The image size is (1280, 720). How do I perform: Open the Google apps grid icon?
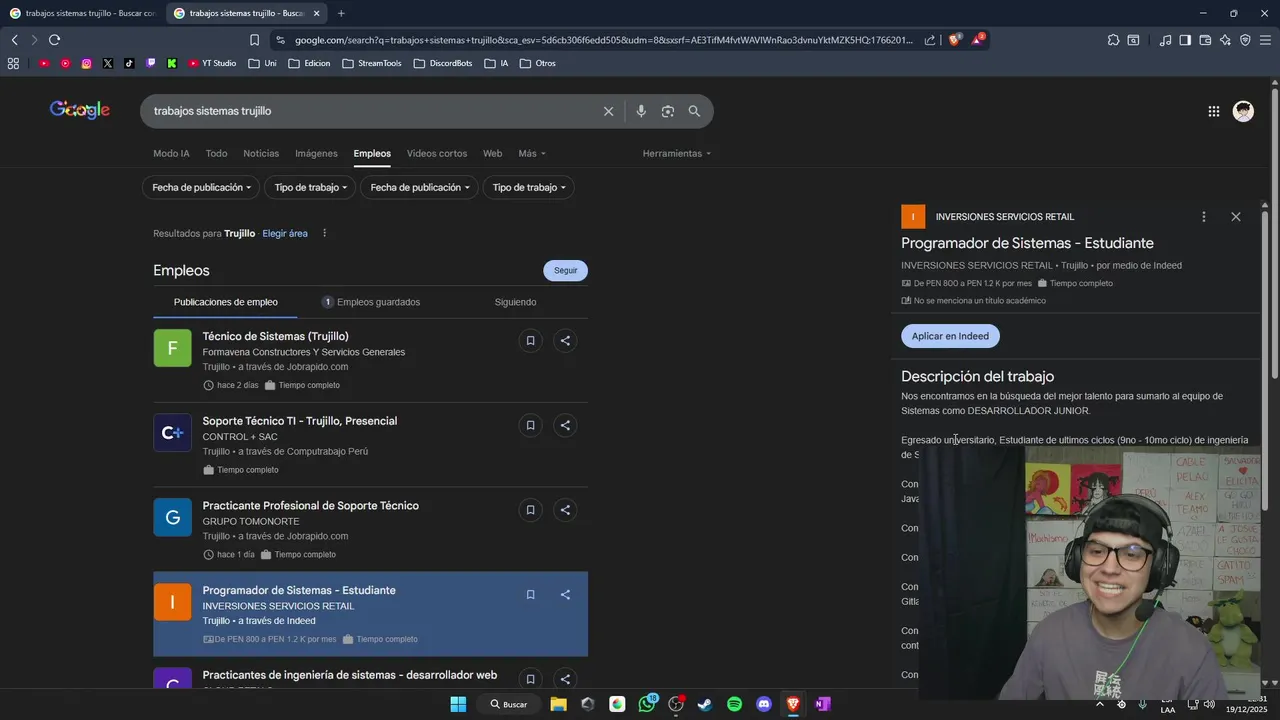(1214, 111)
